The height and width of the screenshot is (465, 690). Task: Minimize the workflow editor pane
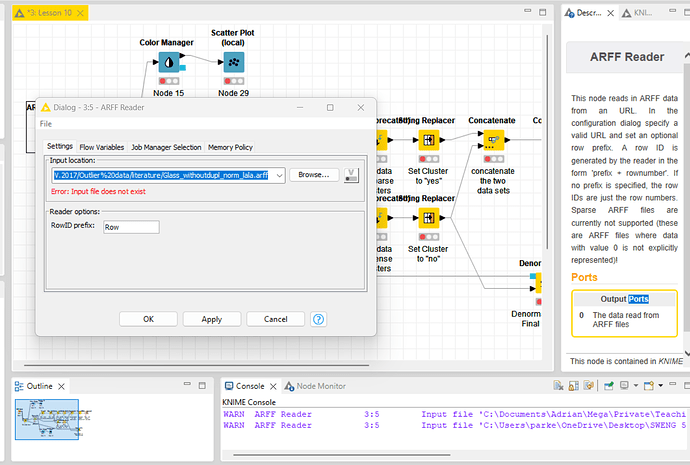click(528, 11)
